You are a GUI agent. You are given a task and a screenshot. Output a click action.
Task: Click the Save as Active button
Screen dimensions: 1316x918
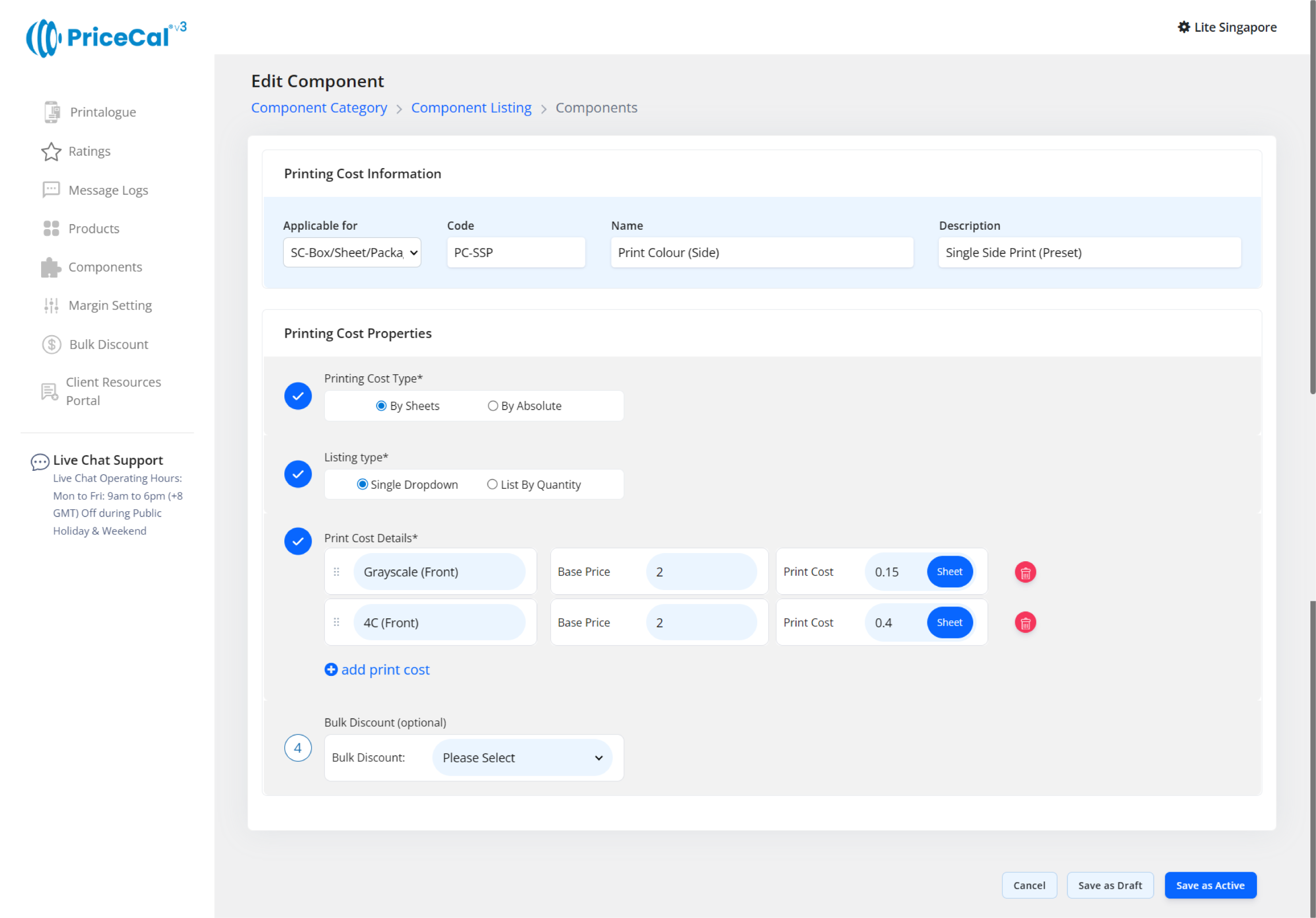(1210, 885)
